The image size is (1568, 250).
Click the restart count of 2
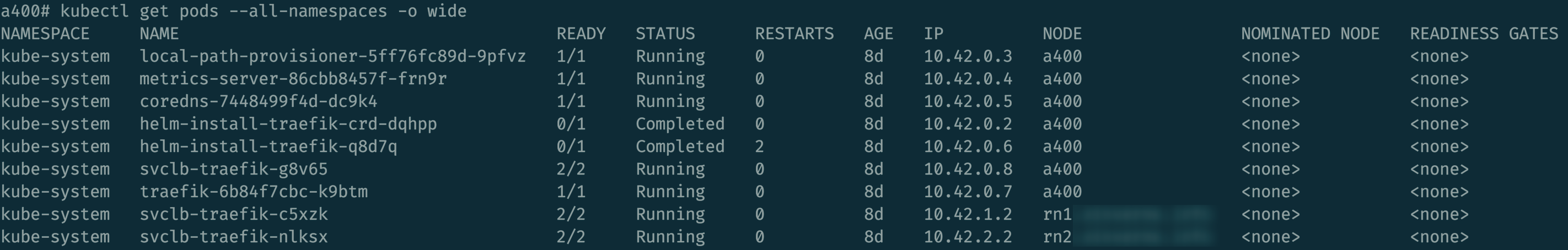tap(760, 146)
